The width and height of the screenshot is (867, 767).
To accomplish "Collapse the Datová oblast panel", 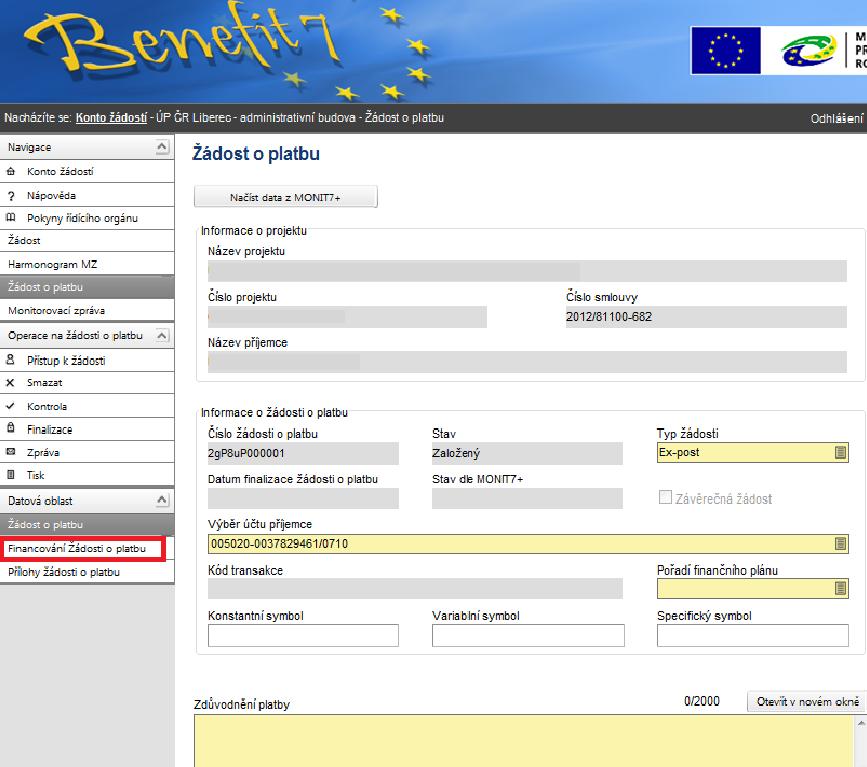I will (x=161, y=500).
